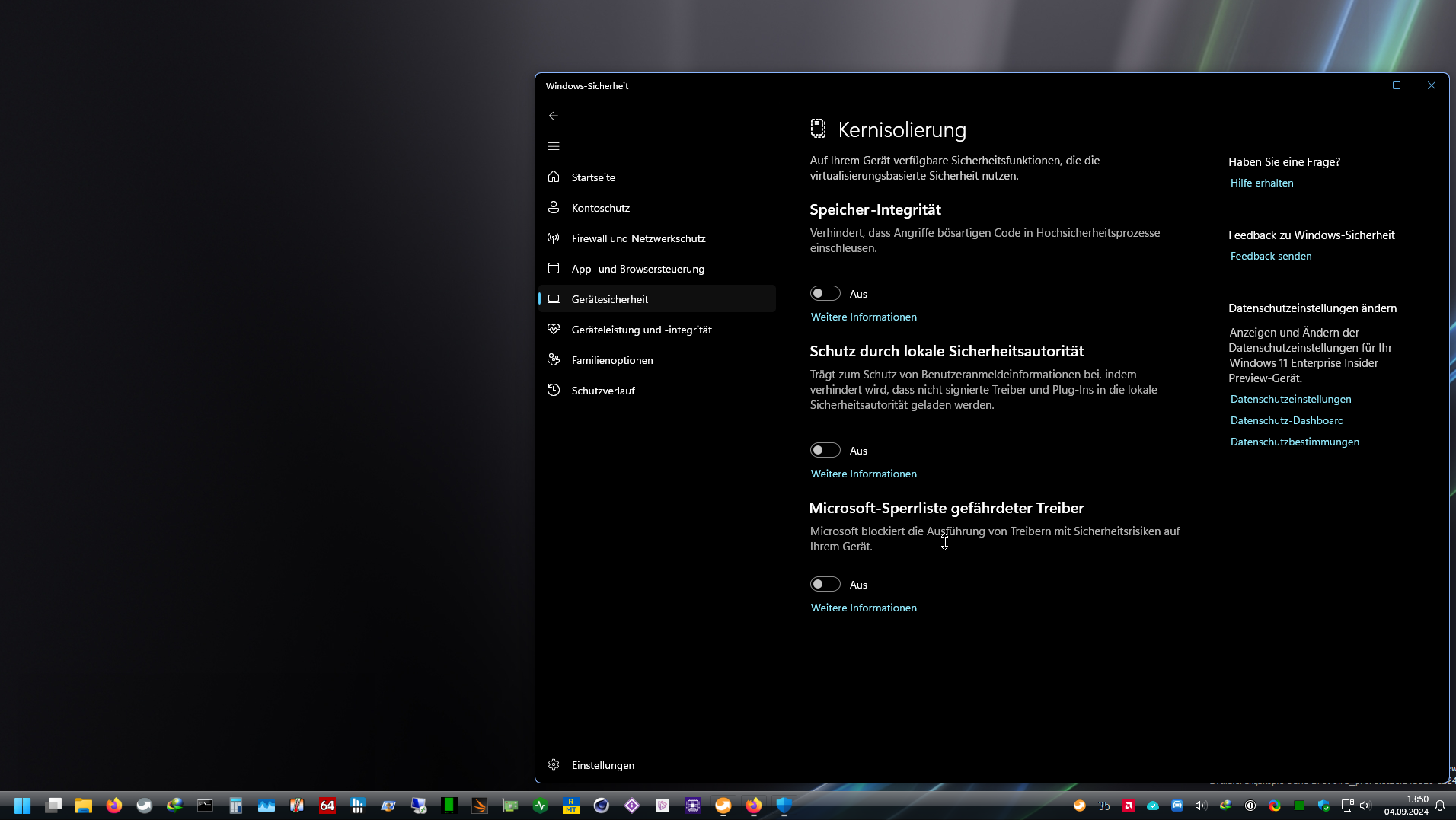Viewport: 1456px width, 820px height.
Task: Click the tray temperature reading 35
Action: 1104,806
